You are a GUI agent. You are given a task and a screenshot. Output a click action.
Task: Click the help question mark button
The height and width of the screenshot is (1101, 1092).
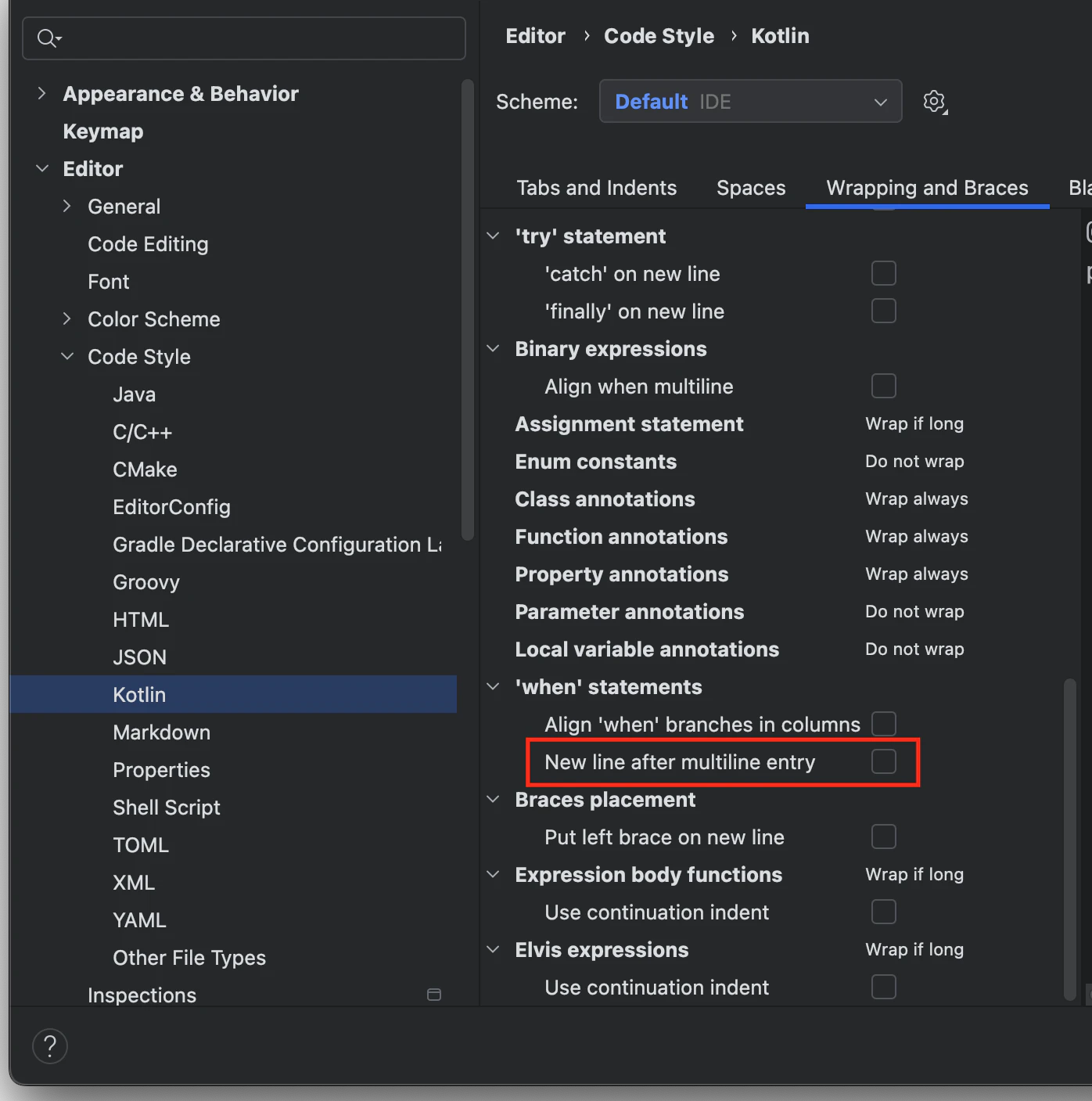pos(50,1046)
